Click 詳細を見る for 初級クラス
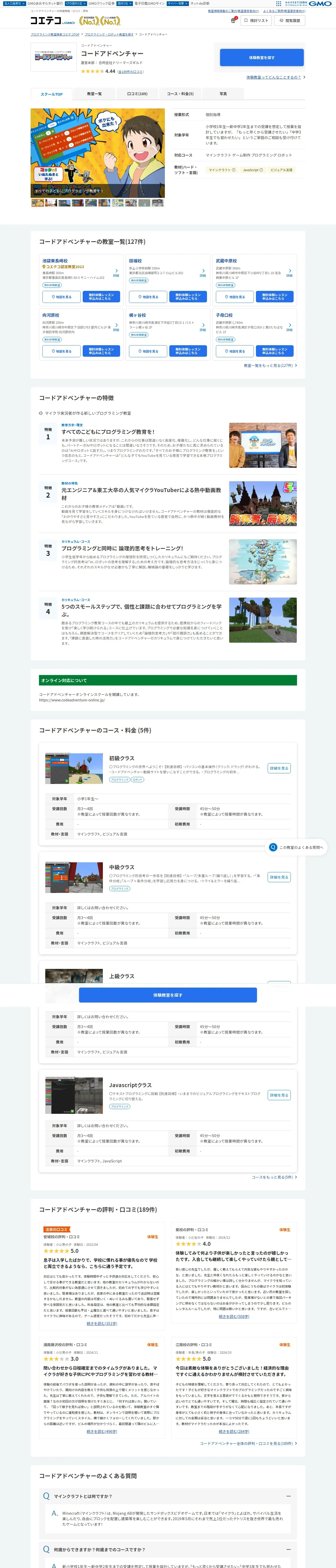The height and width of the screenshot is (1568, 336). [x=279, y=768]
